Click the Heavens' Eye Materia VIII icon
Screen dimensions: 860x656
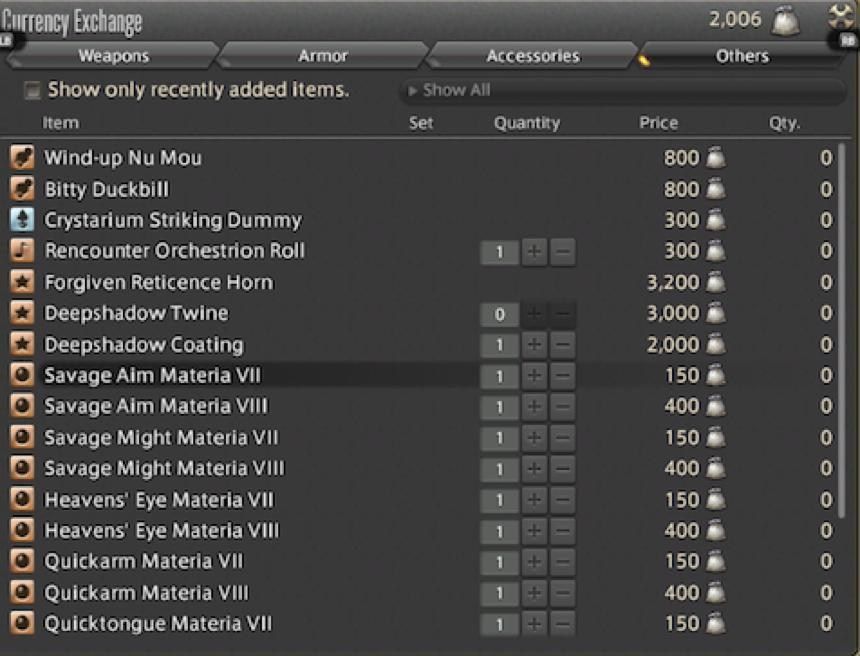coord(22,530)
